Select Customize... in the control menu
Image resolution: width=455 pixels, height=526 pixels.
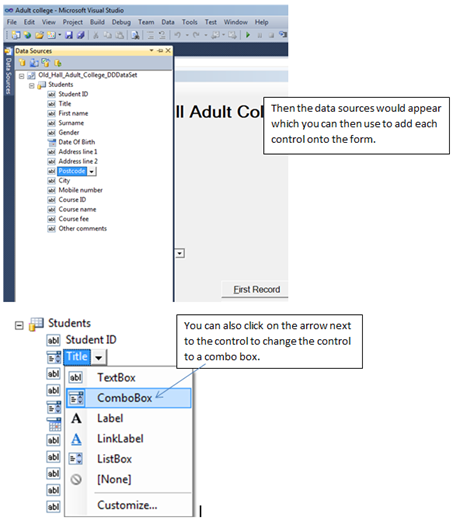(x=128, y=505)
